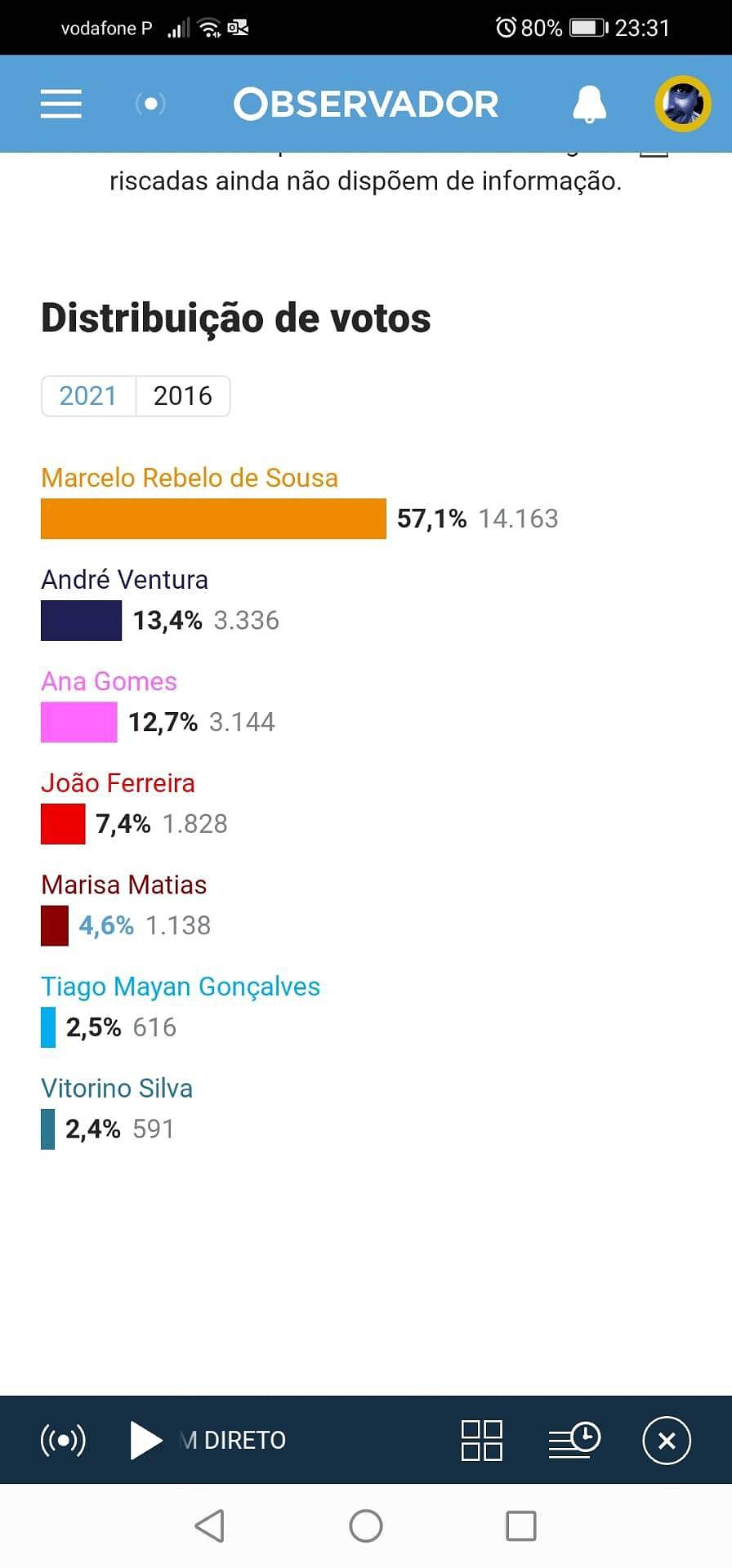The height and width of the screenshot is (1568, 732).
Task: Open notifications bell
Action: (x=589, y=104)
